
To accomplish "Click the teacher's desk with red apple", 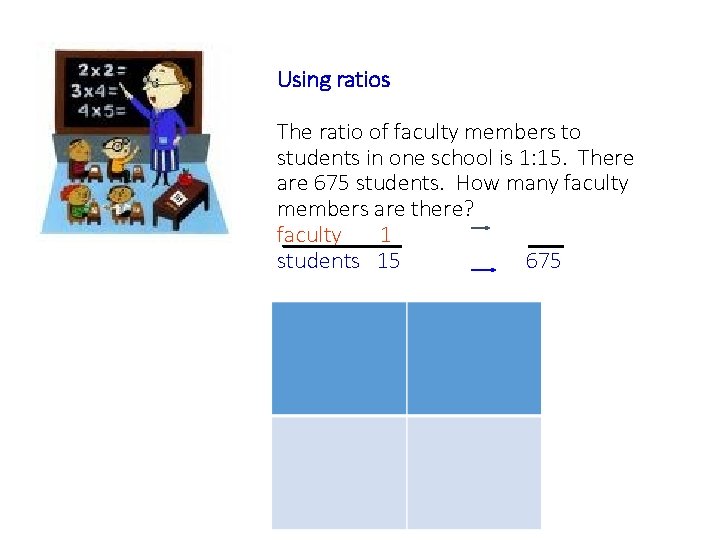I will coord(180,199).
